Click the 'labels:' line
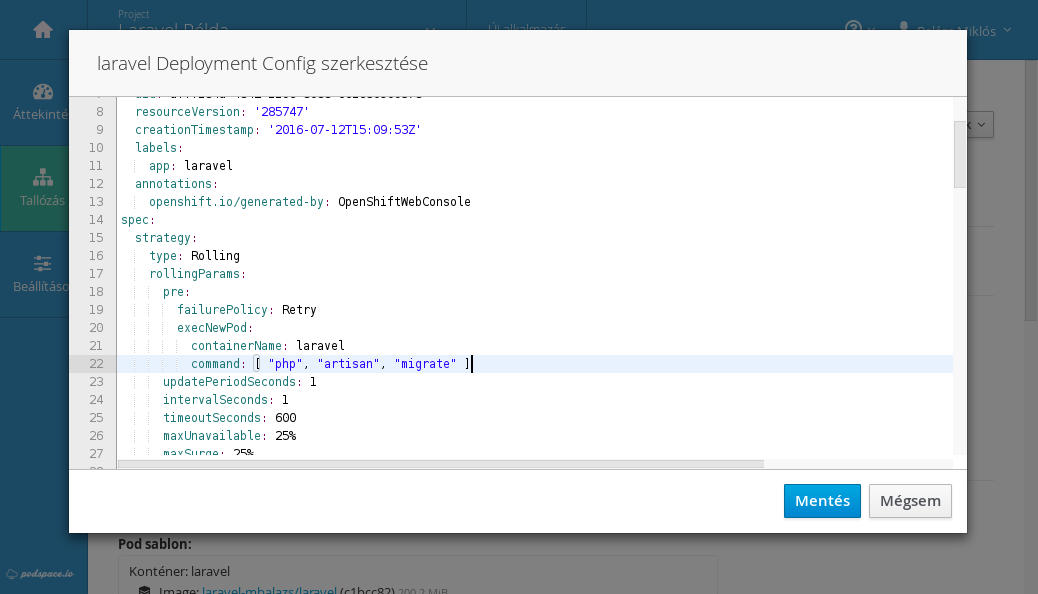Screen dimensions: 1038x594 tap(159, 148)
